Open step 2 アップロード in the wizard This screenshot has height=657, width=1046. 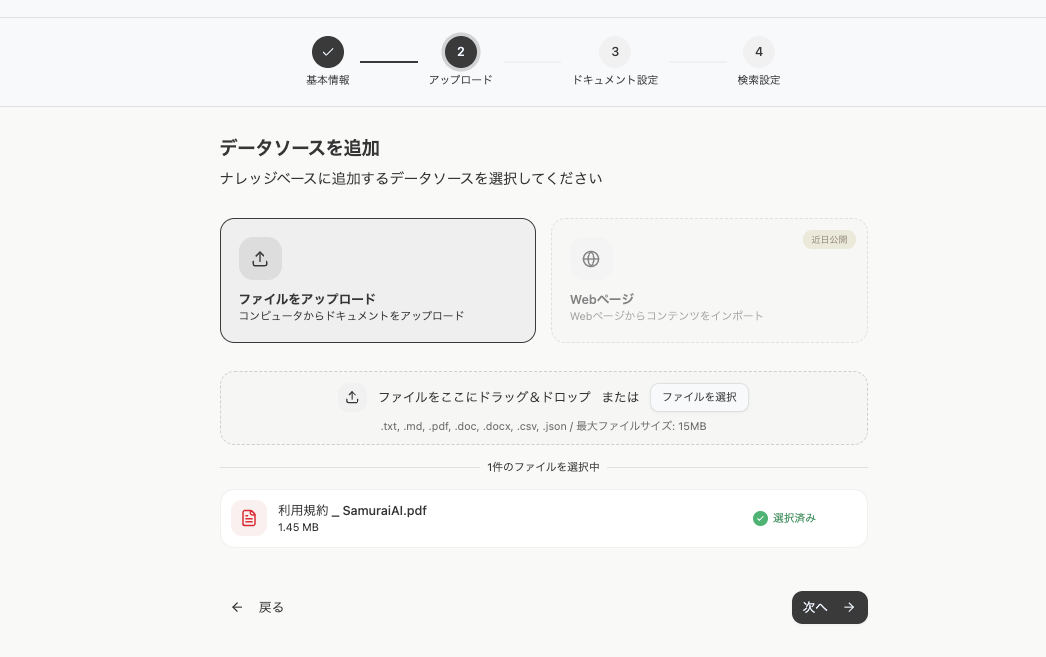coord(461,52)
